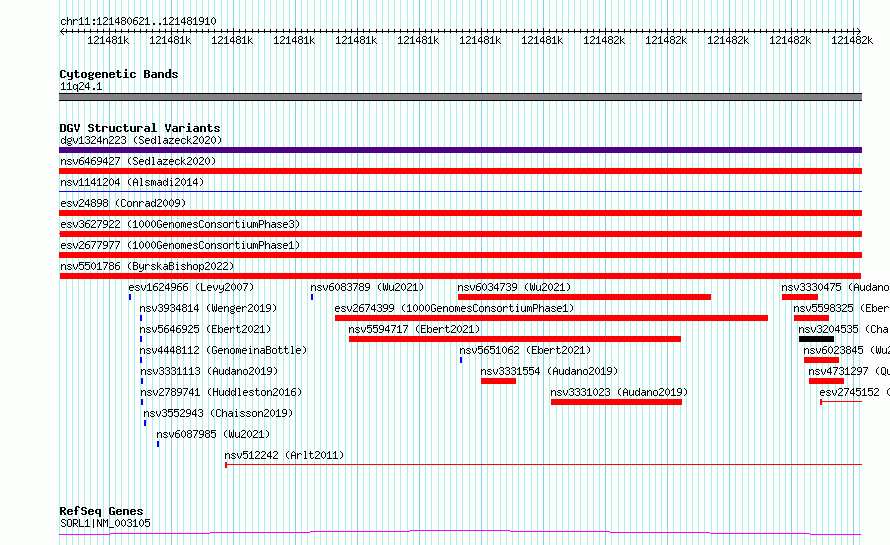This screenshot has height=545, width=890.
Task: Open nsv3552943 (Chaisson2019) variant
Action: tap(219, 413)
